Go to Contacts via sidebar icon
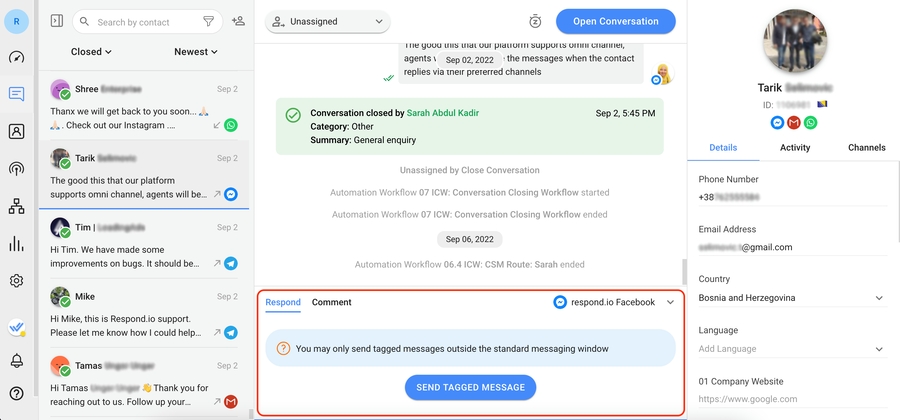The height and width of the screenshot is (420, 900). coord(16,131)
